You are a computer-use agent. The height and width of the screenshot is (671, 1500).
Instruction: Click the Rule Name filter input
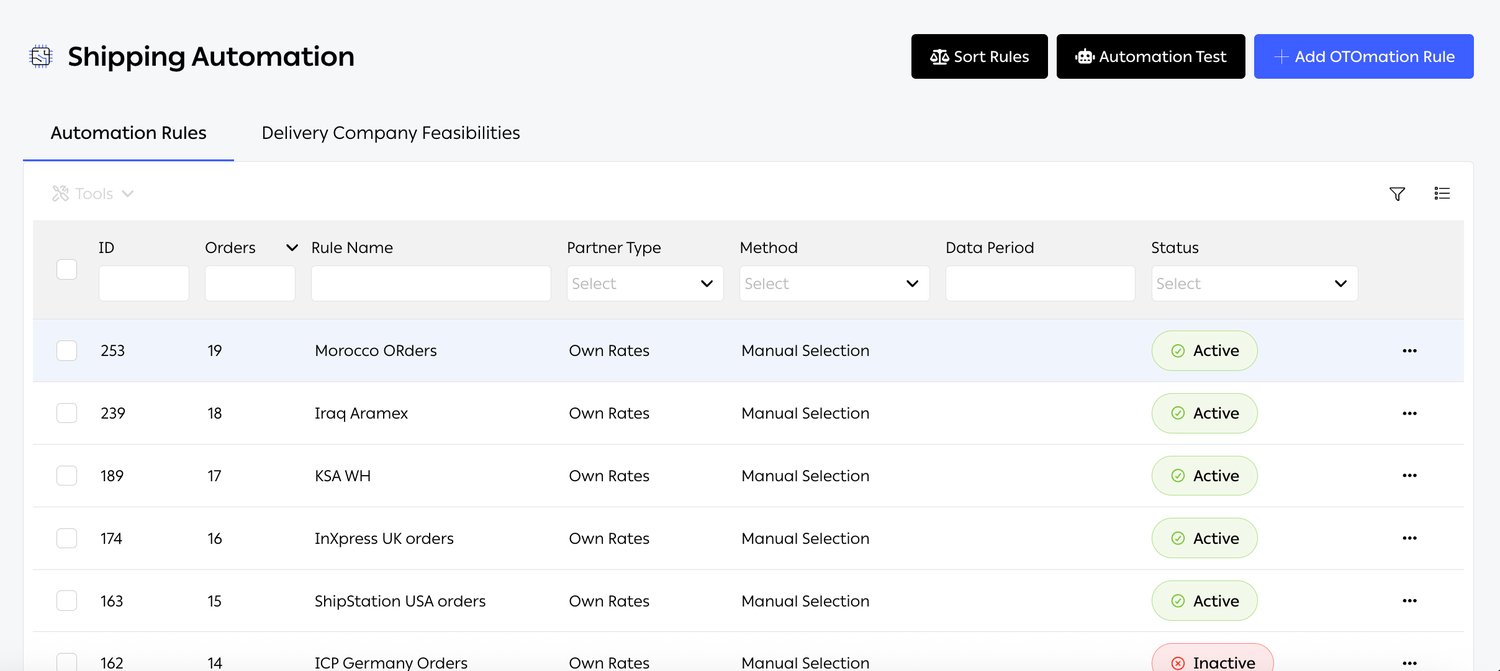click(431, 284)
